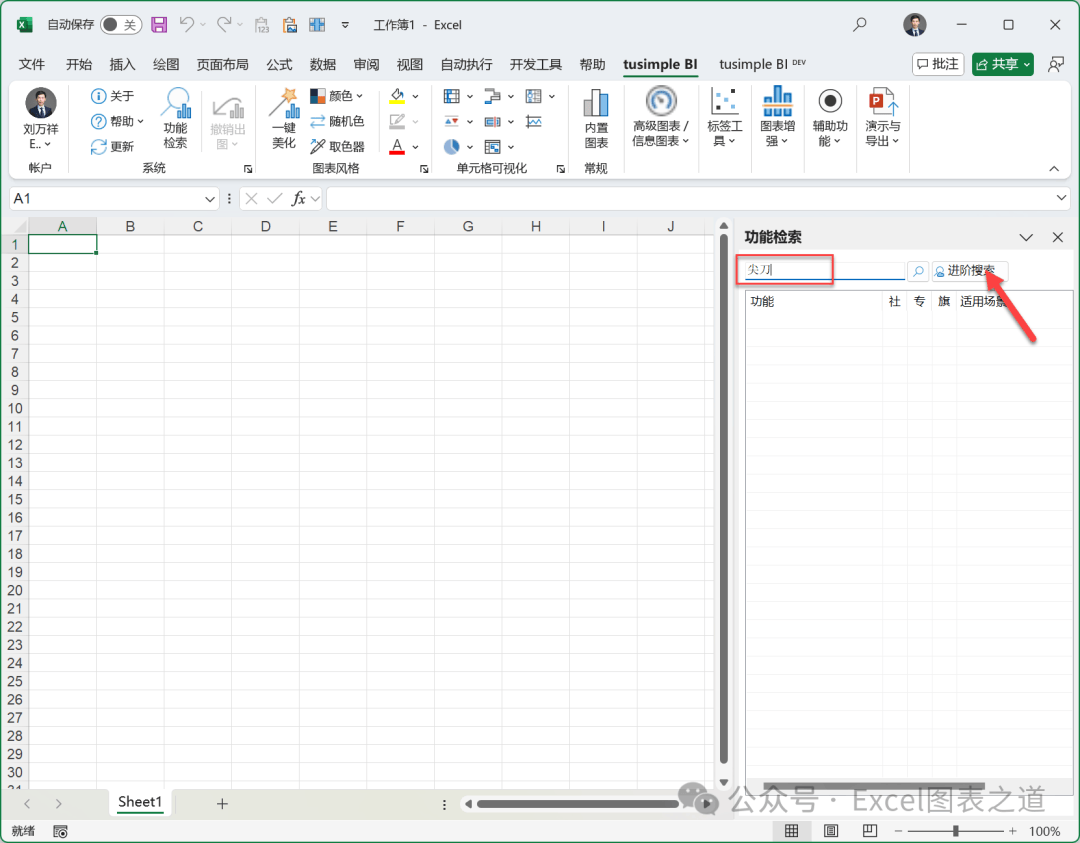This screenshot has height=843, width=1080.
Task: Toggle the 自动保存 switch
Action: click(120, 25)
